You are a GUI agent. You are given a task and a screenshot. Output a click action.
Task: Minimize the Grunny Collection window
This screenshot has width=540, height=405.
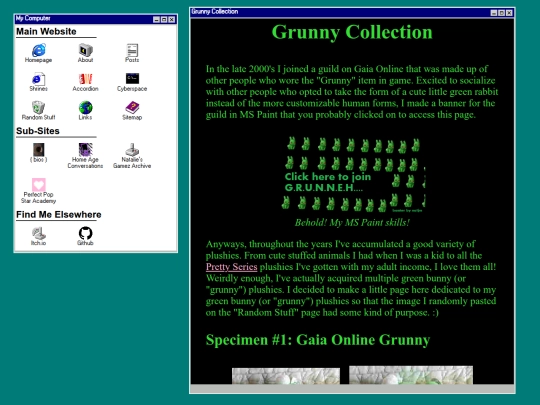coord(494,13)
